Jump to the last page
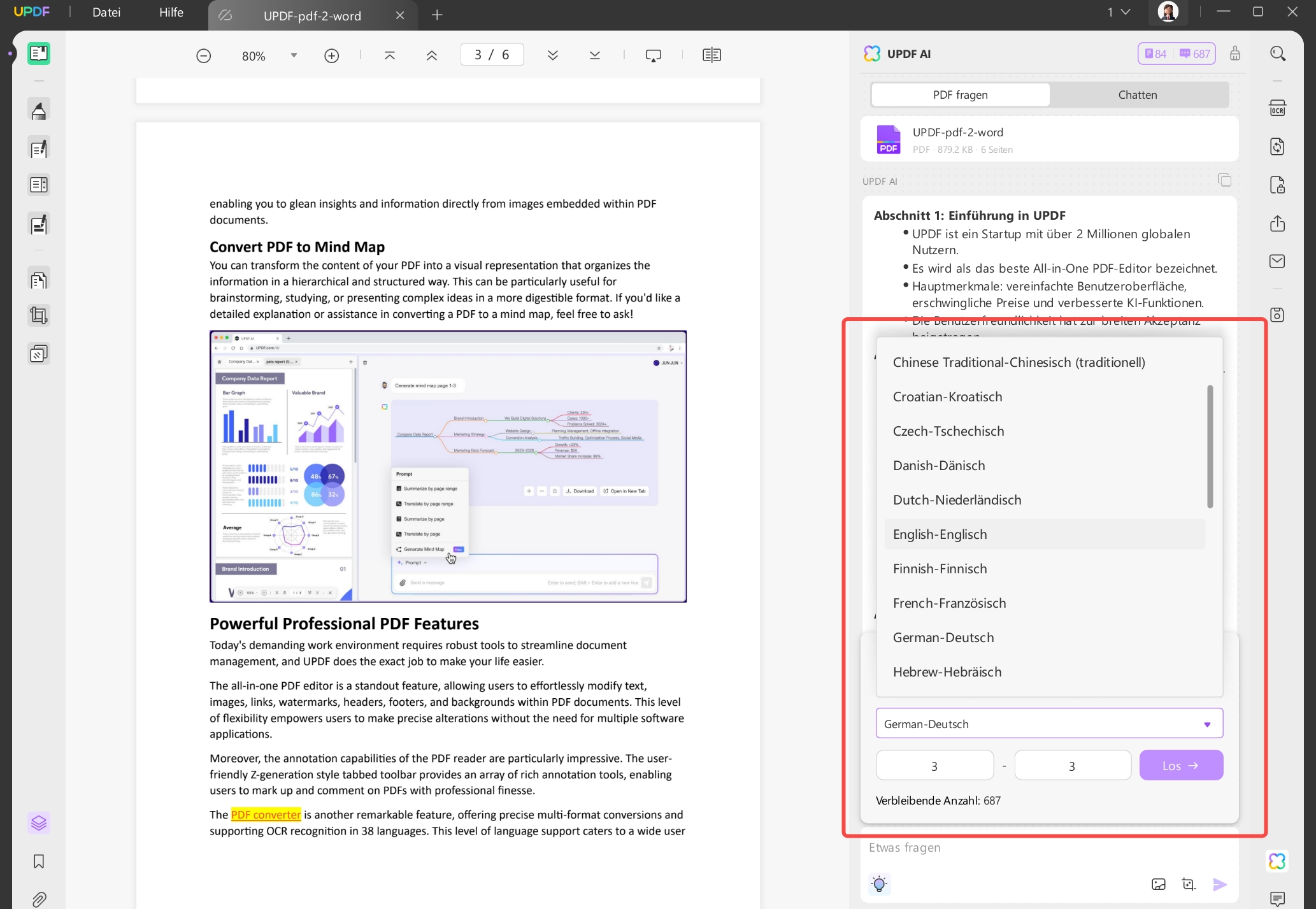Viewport: 1316px width, 909px height. click(595, 55)
